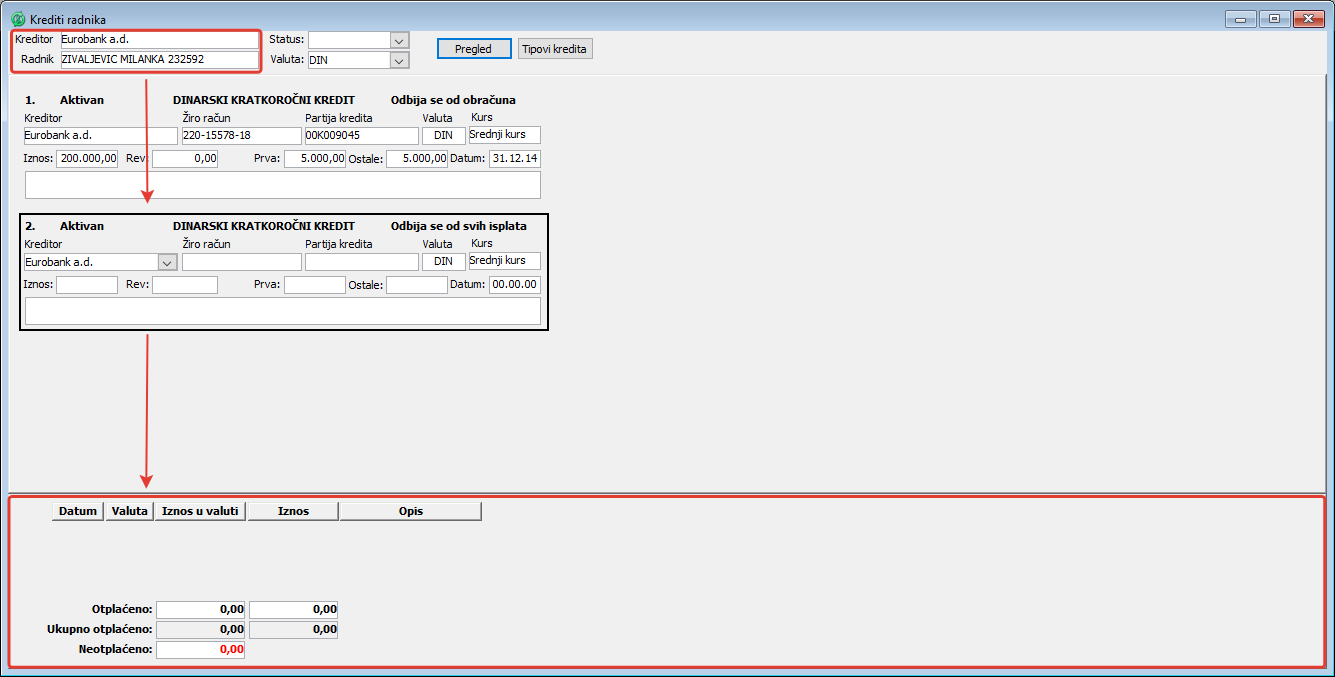Expand Kreditor dropdown in second credit
The width and height of the screenshot is (1335, 677).
click(x=168, y=262)
